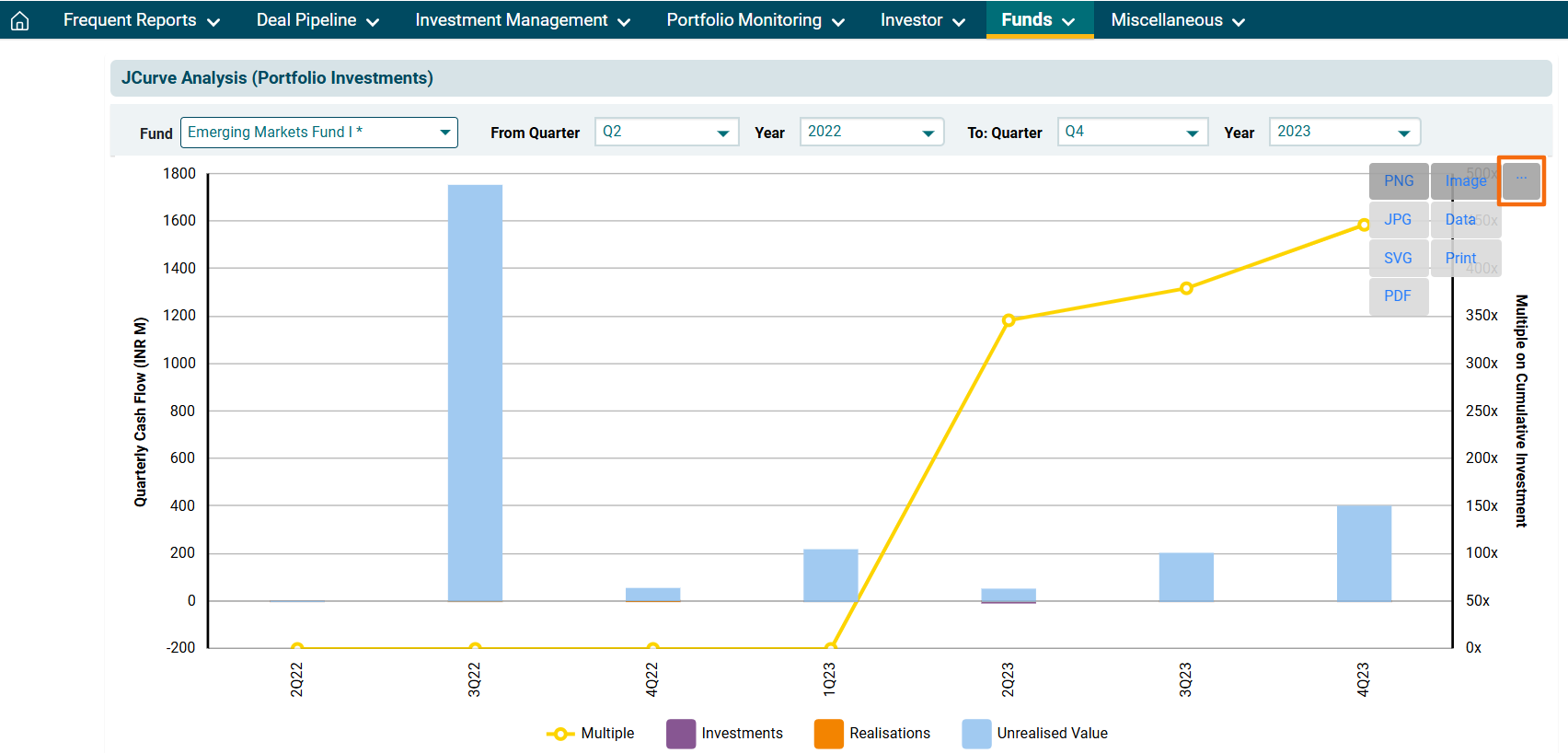Toggle Realisations series in chart legend

(828, 734)
